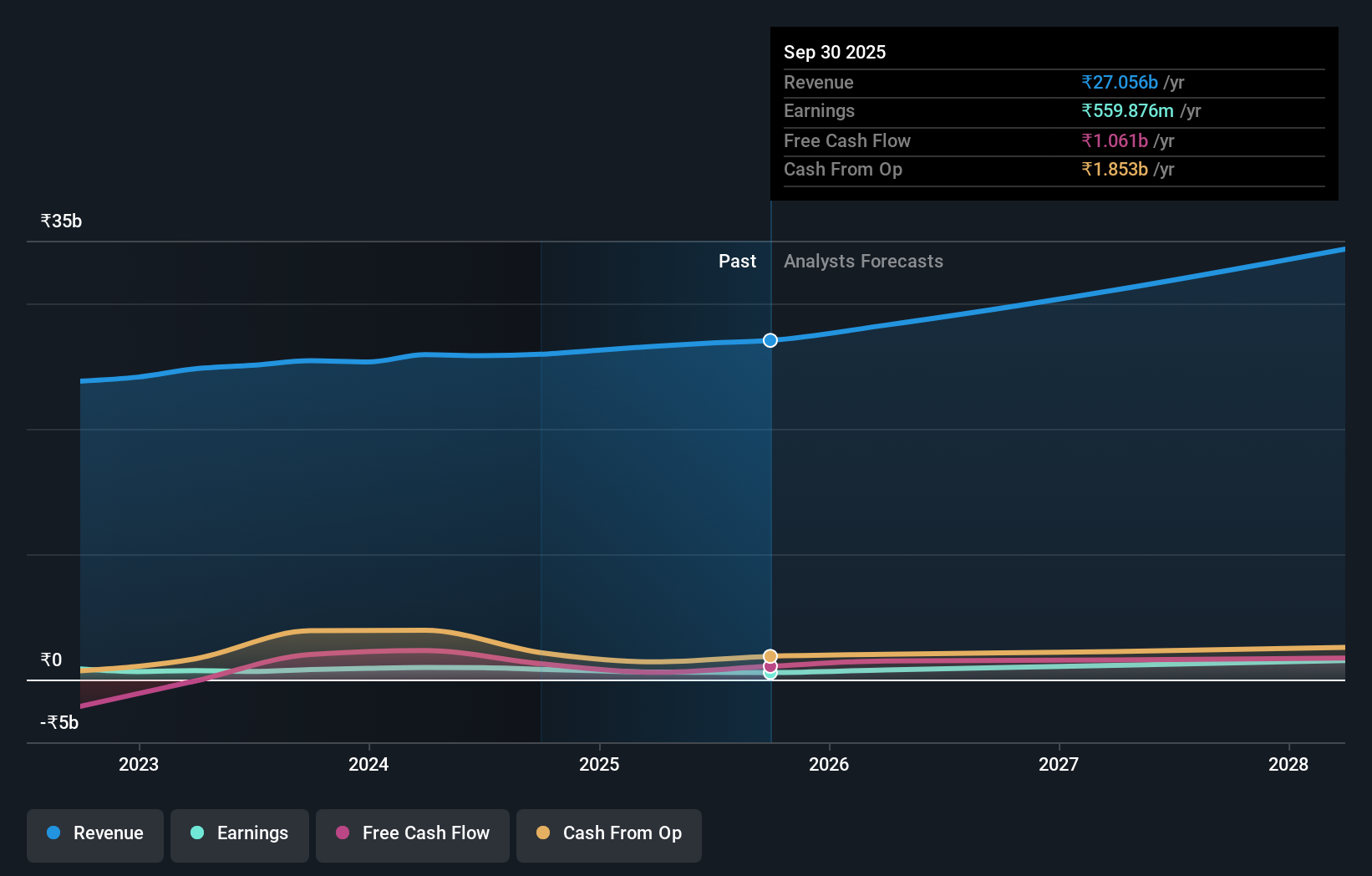Image resolution: width=1372 pixels, height=876 pixels.
Task: Toggle the Earnings series off
Action: [x=239, y=833]
